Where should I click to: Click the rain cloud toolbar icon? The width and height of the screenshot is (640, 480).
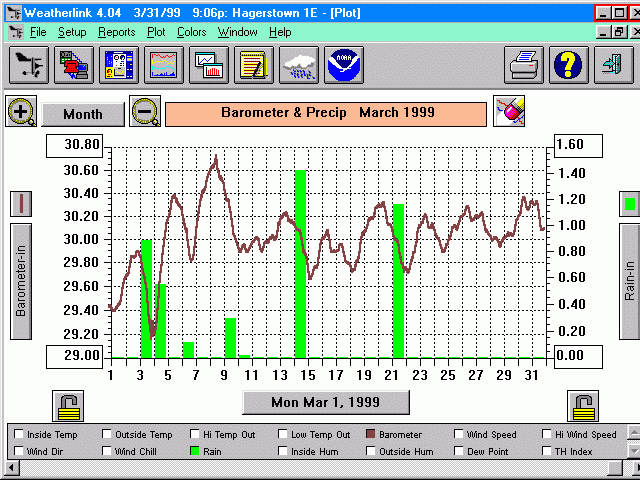[299, 65]
